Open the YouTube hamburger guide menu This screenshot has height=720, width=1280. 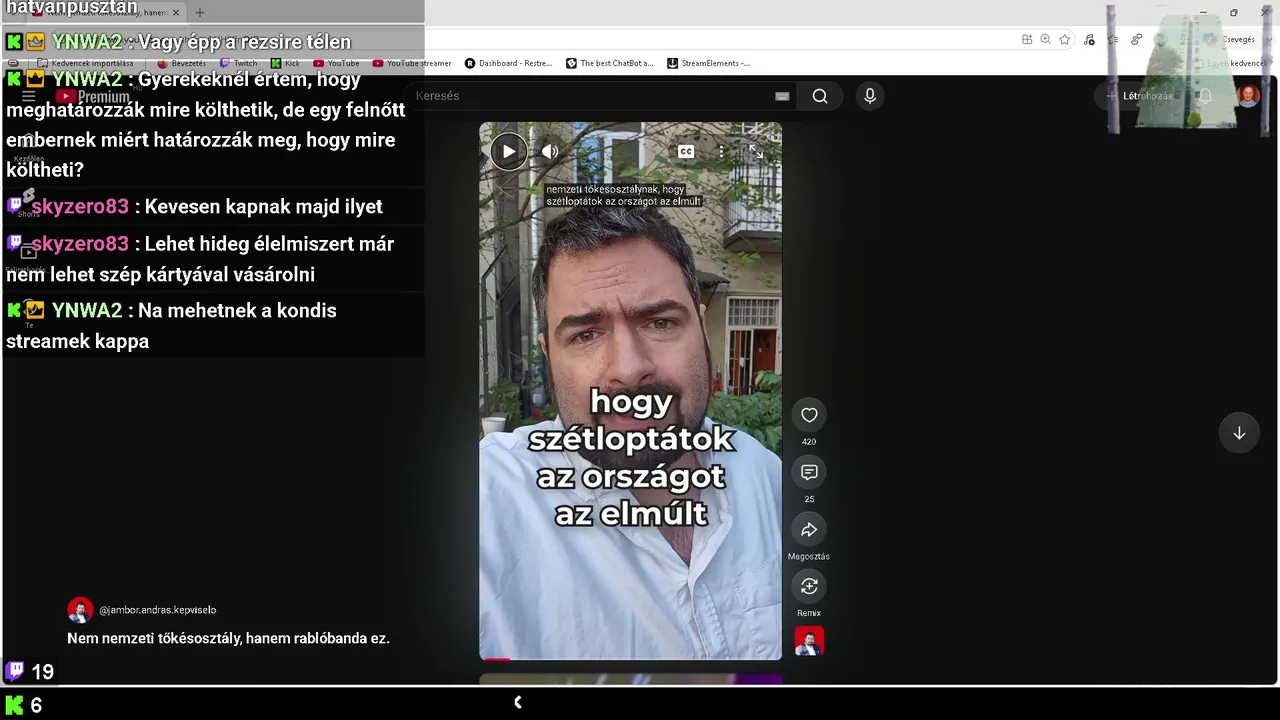click(29, 96)
